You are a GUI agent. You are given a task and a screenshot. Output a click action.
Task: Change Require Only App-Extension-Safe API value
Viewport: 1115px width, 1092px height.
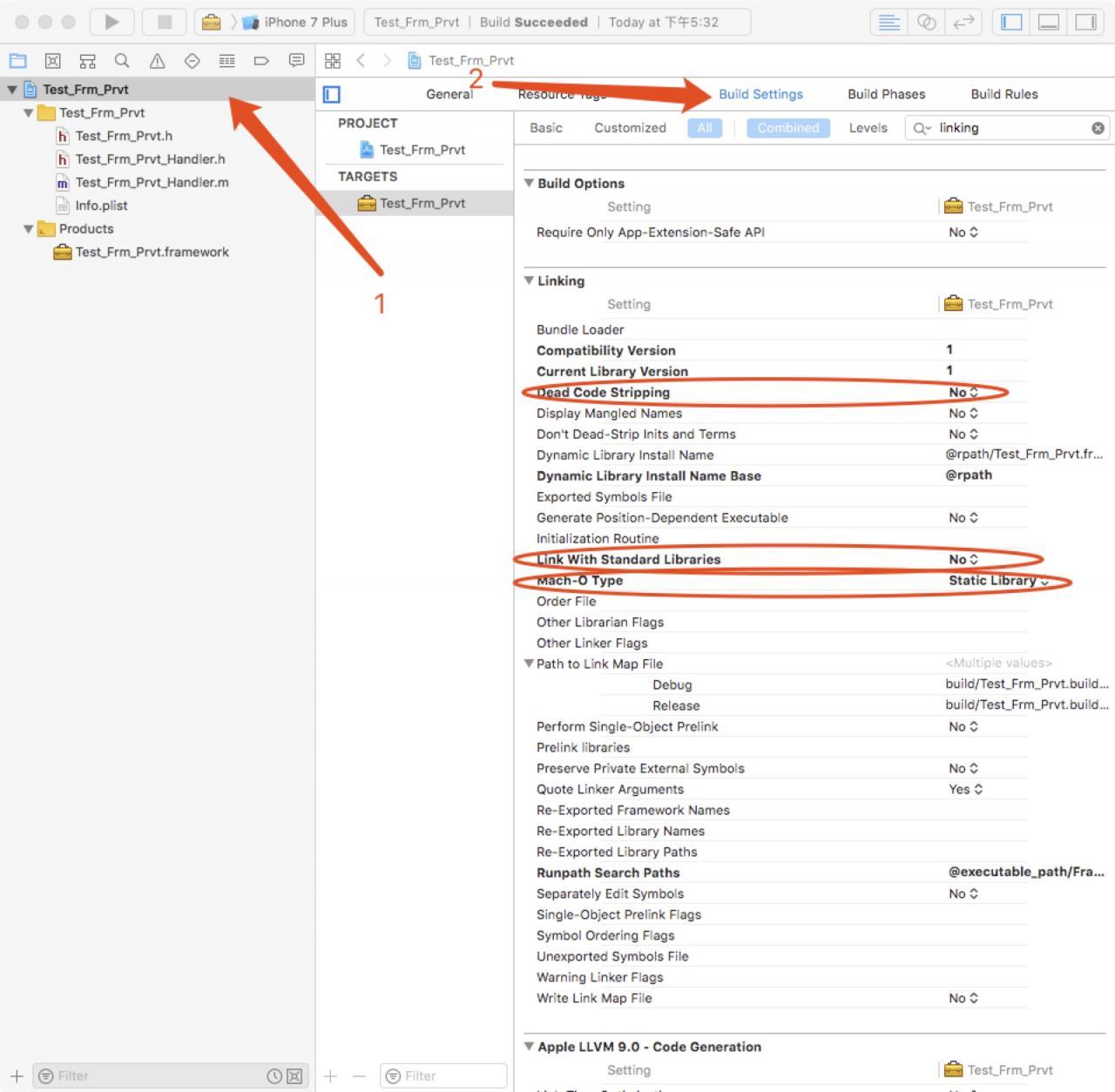pyautogui.click(x=963, y=233)
